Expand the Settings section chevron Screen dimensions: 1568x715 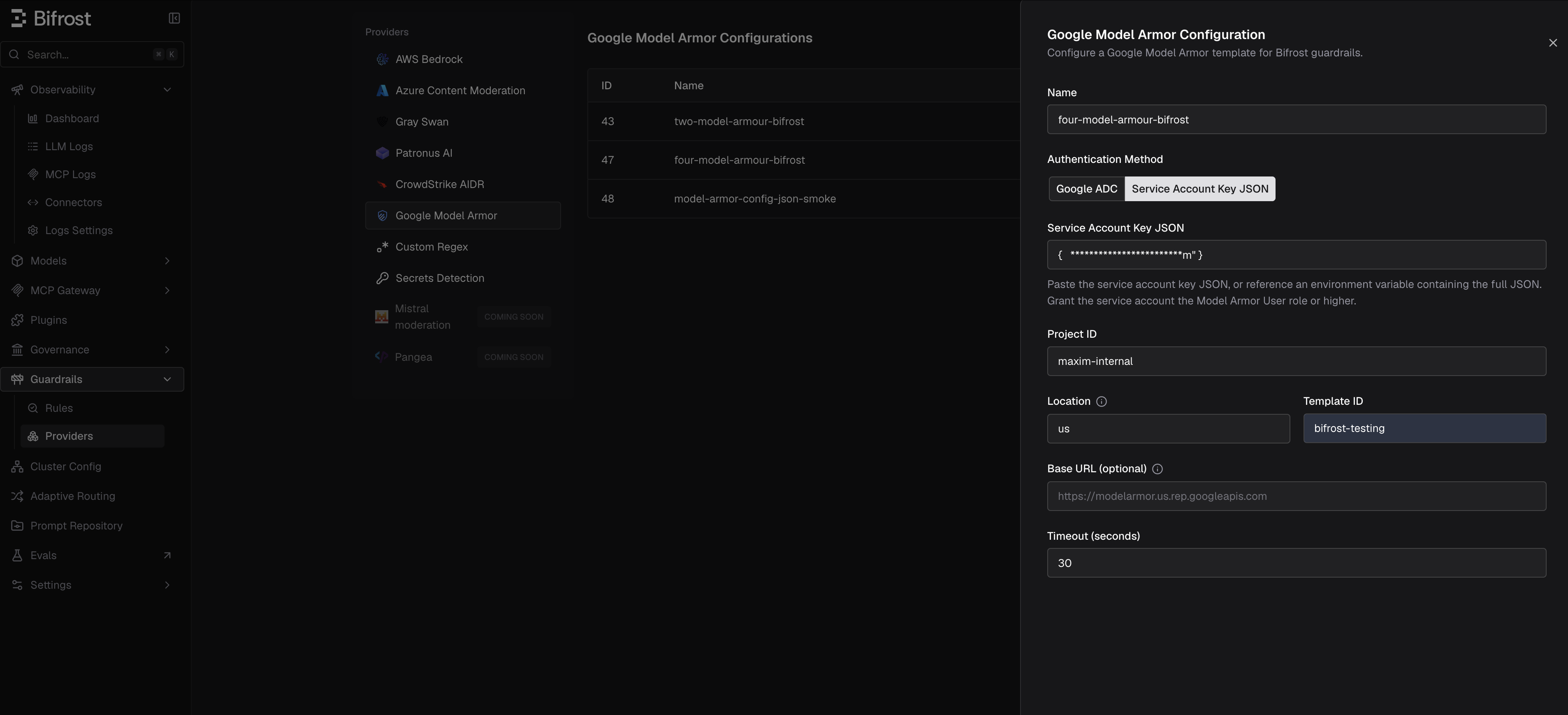167,585
